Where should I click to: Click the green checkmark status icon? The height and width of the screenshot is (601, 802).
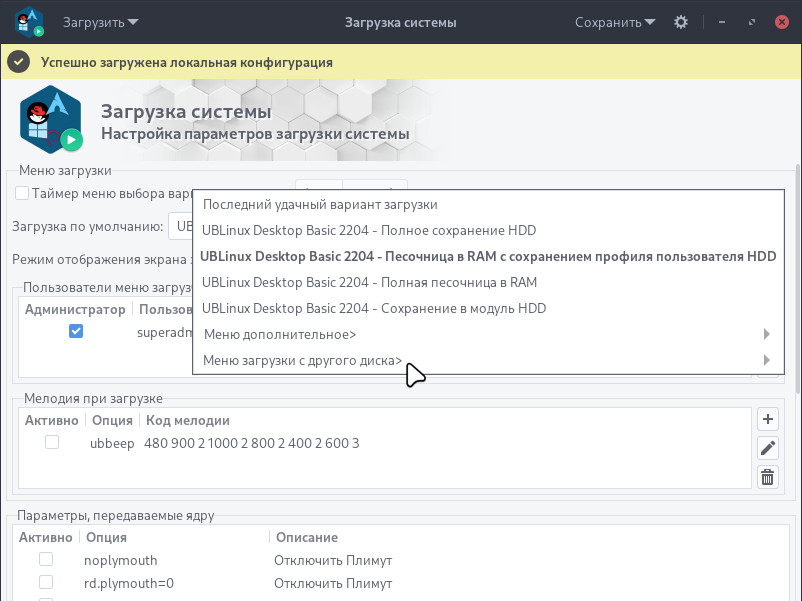pyautogui.click(x=18, y=62)
